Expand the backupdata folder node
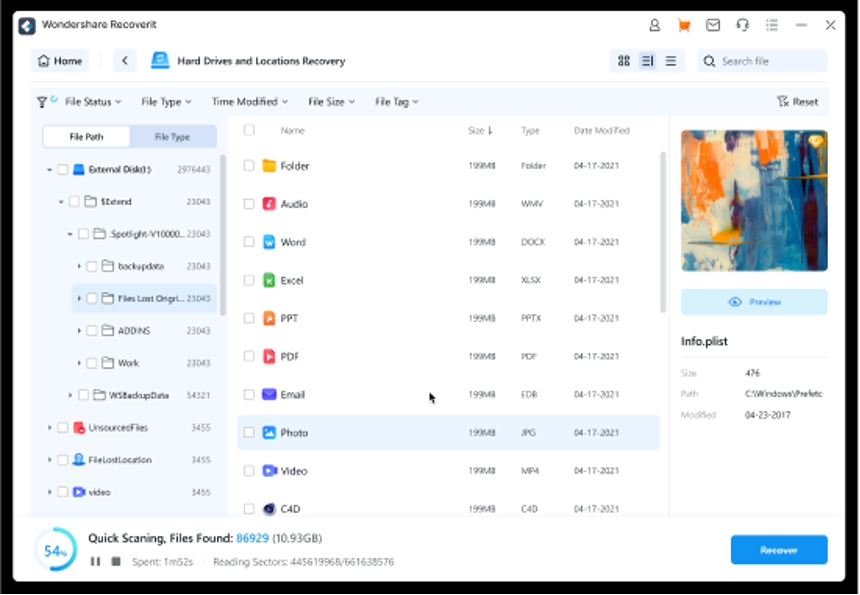 click(x=79, y=267)
